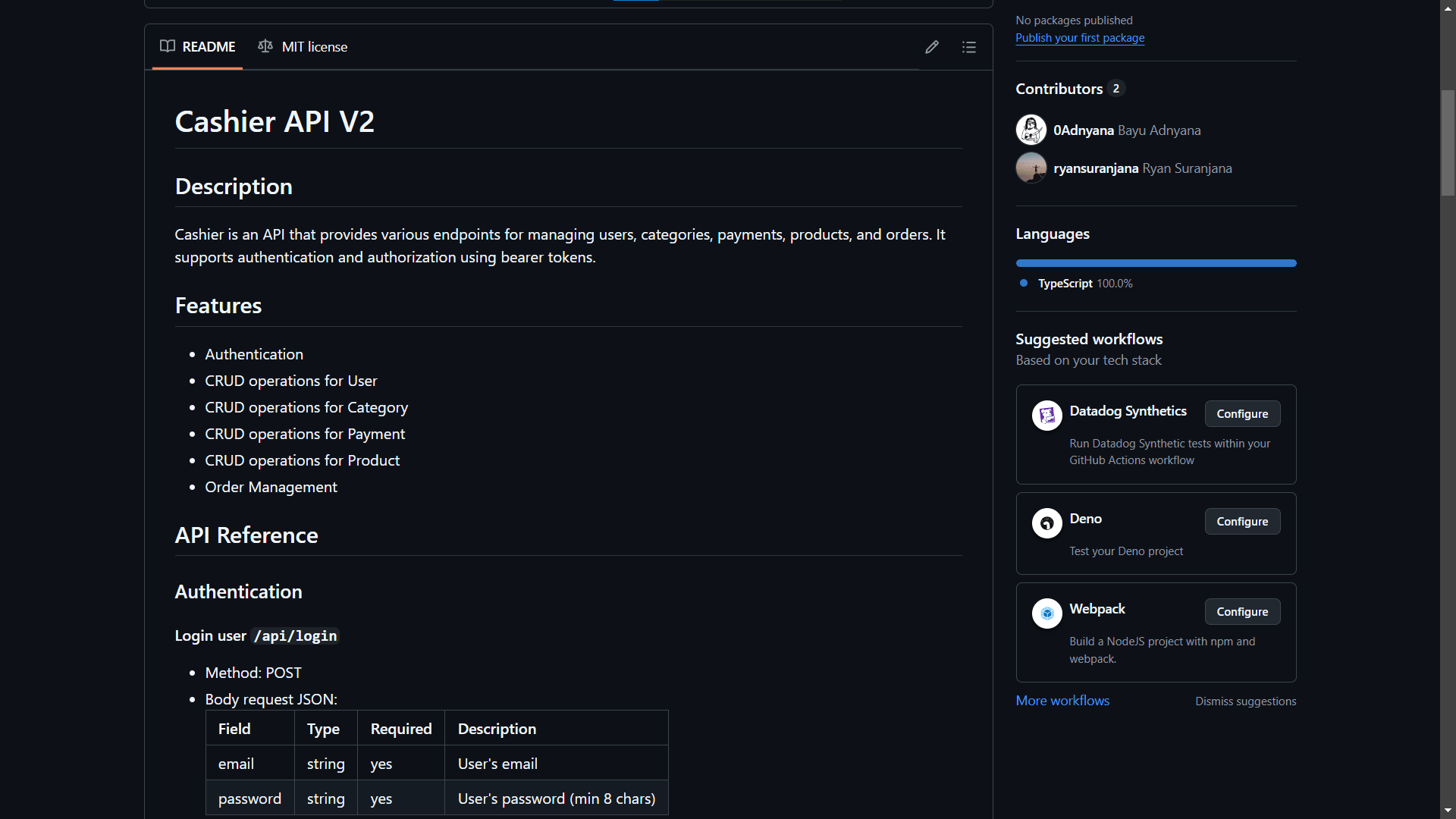Image resolution: width=1456 pixels, height=819 pixels.
Task: Click Publish your first package link
Action: tap(1080, 37)
